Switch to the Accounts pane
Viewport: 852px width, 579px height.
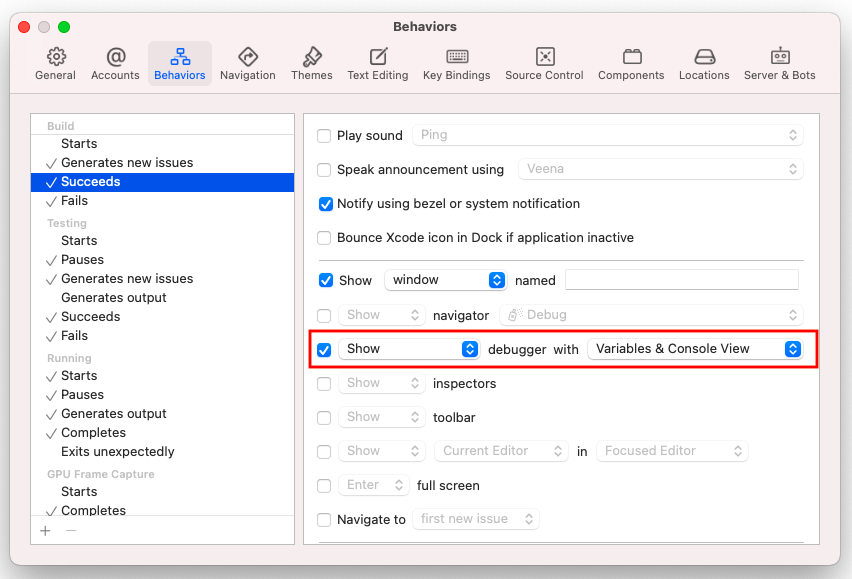point(114,62)
